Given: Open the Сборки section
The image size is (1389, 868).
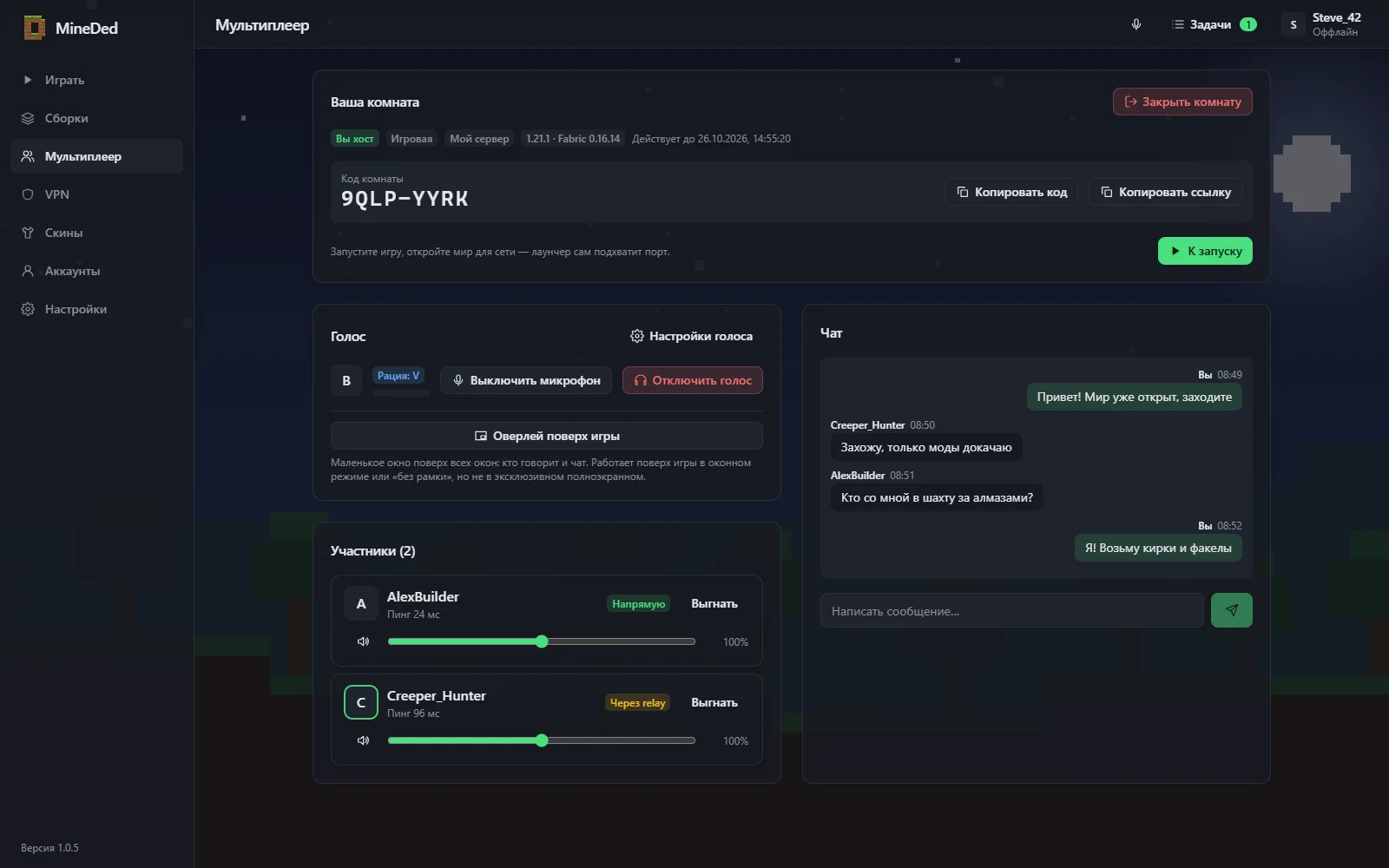Looking at the screenshot, I should pyautogui.click(x=96, y=118).
